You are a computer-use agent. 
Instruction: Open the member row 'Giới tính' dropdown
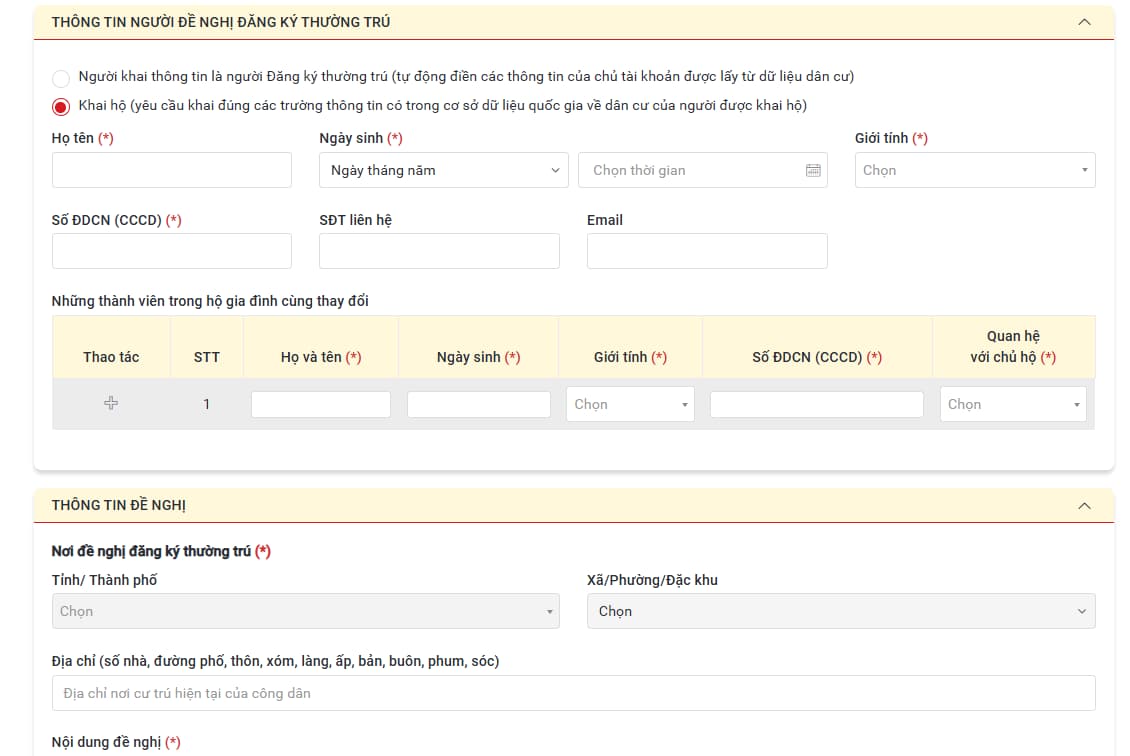631,404
